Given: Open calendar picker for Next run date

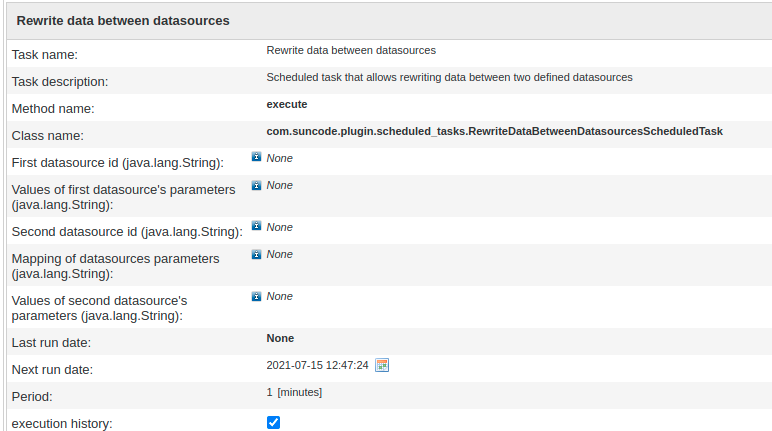Looking at the screenshot, I should [x=382, y=365].
